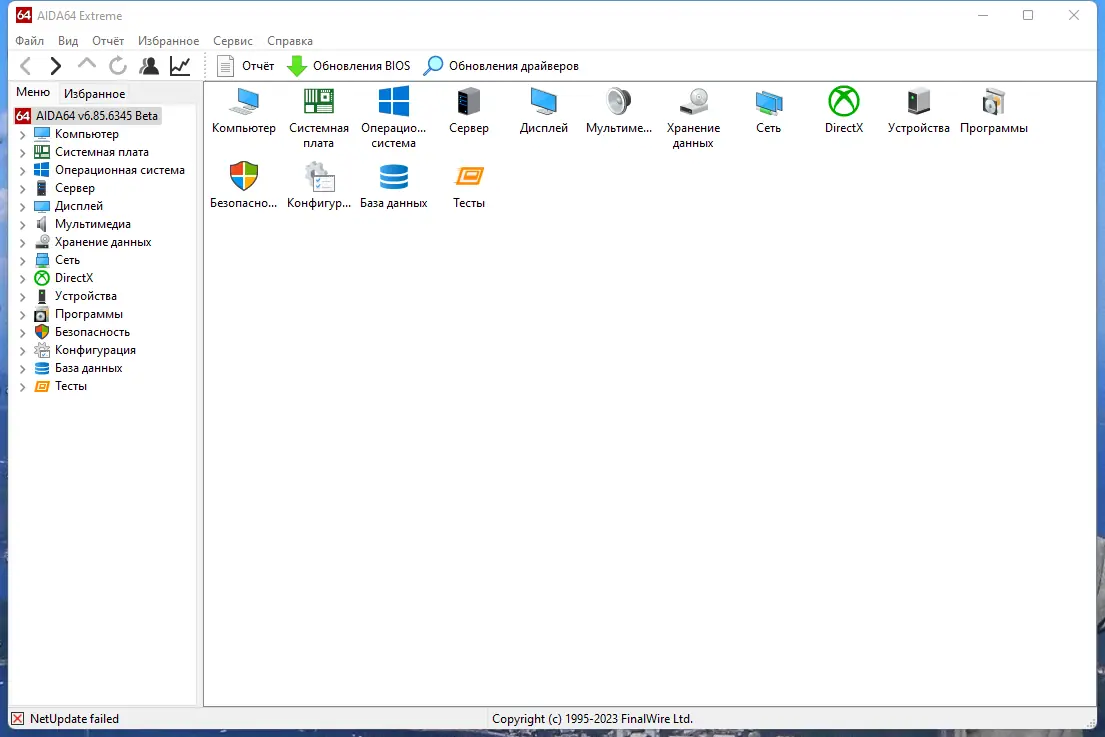This screenshot has height=737, width=1105.
Task: Switch to the Меню tab
Action: (x=33, y=92)
